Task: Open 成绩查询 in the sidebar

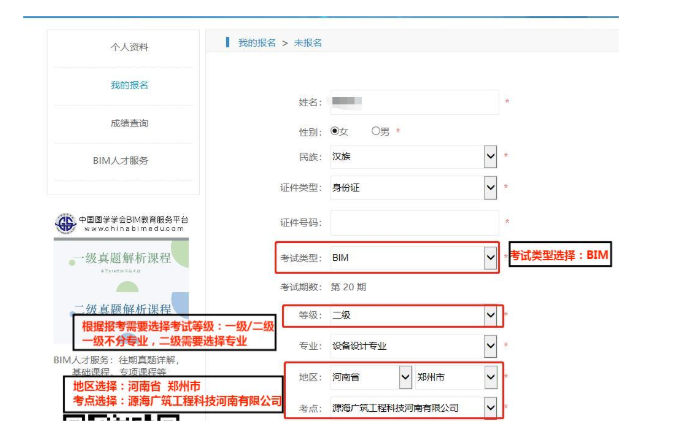Action: [x=129, y=123]
